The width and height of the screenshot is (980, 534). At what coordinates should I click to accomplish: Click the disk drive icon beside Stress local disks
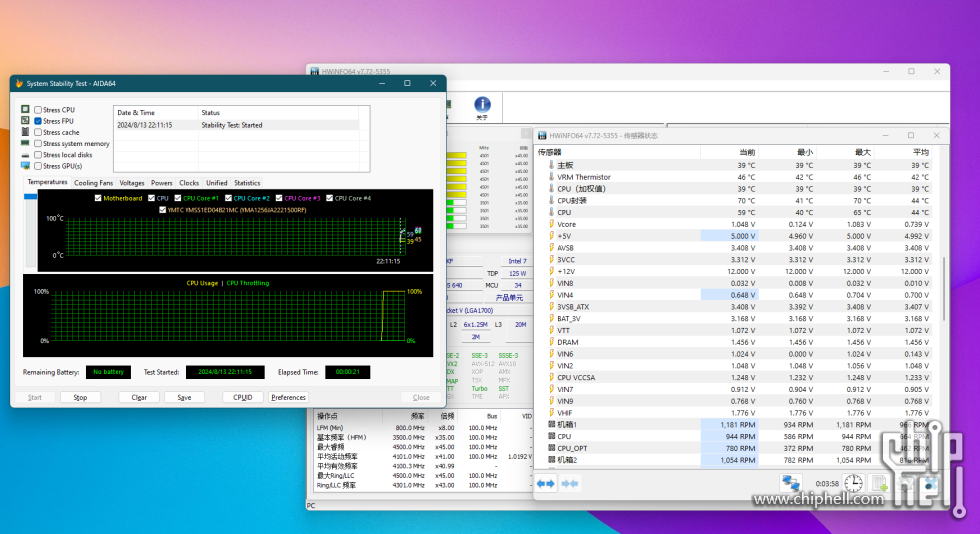[26, 154]
